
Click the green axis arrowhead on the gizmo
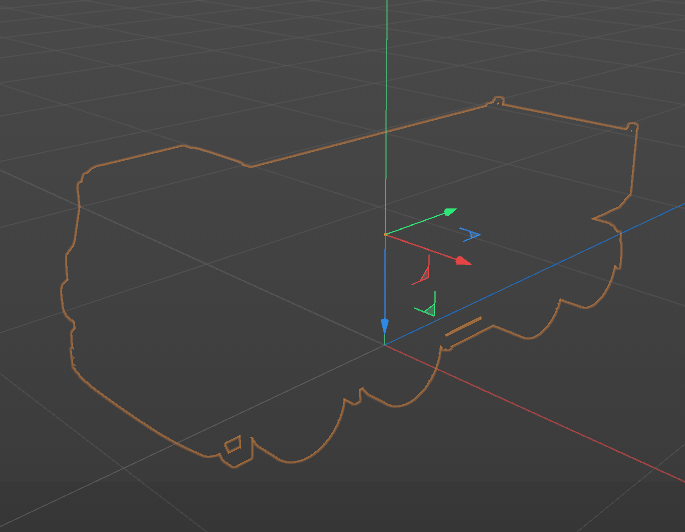click(x=450, y=212)
